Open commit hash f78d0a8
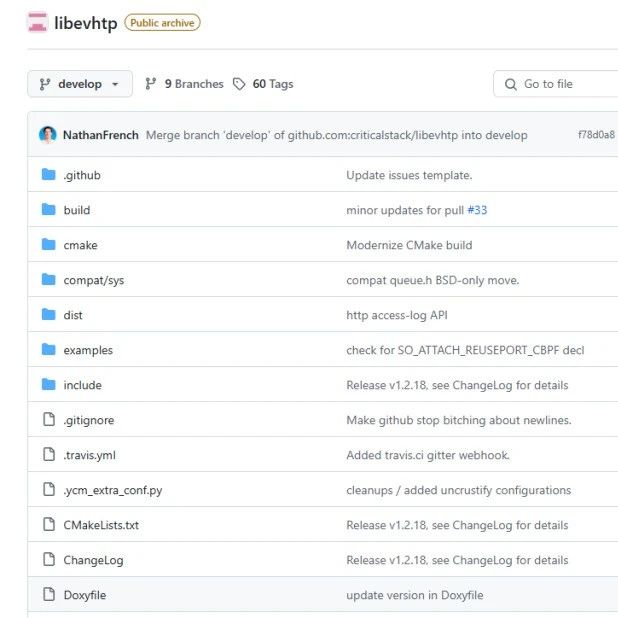Image resolution: width=618 pixels, height=618 pixels. 596,135
